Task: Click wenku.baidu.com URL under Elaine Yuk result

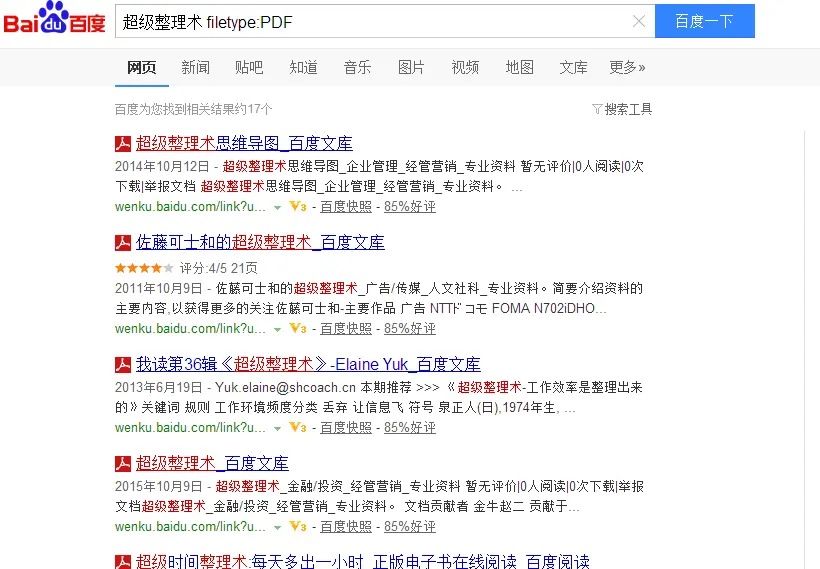Action: (190, 427)
